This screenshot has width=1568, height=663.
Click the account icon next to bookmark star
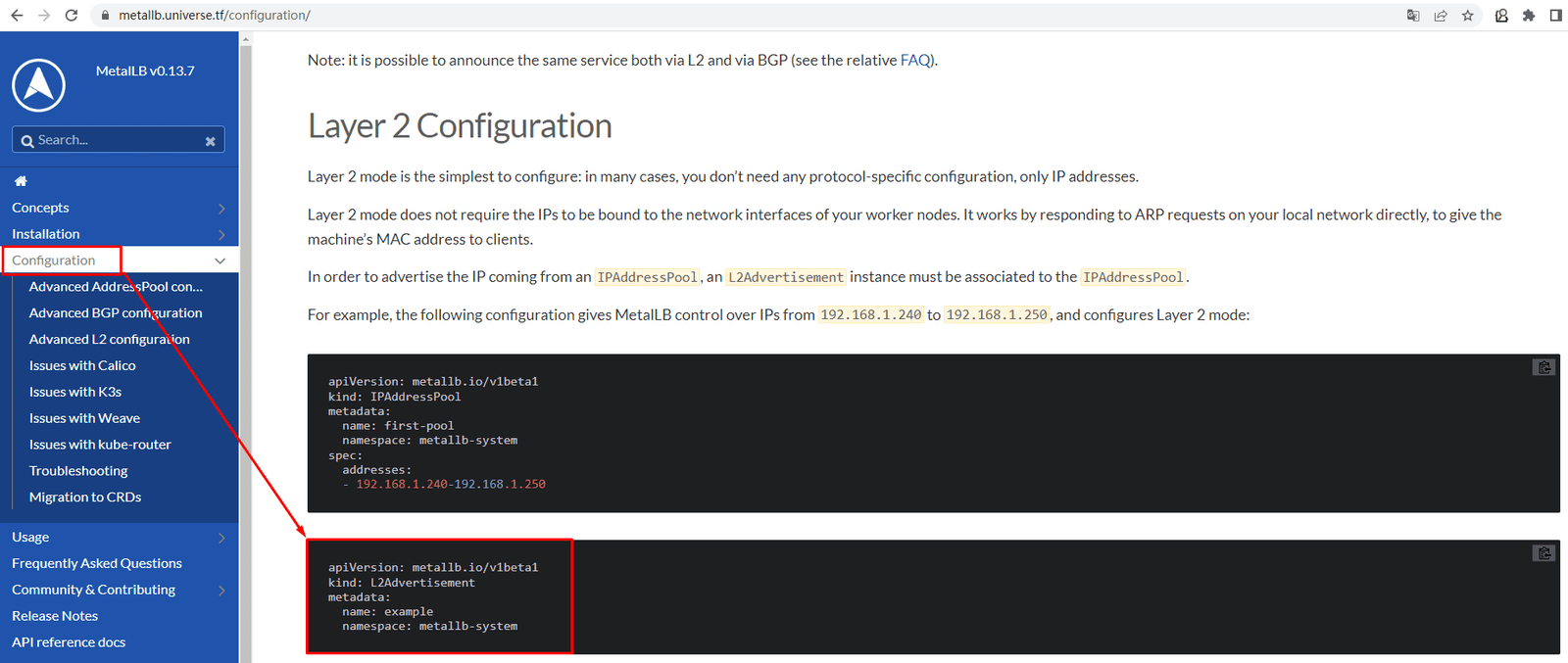[1501, 16]
